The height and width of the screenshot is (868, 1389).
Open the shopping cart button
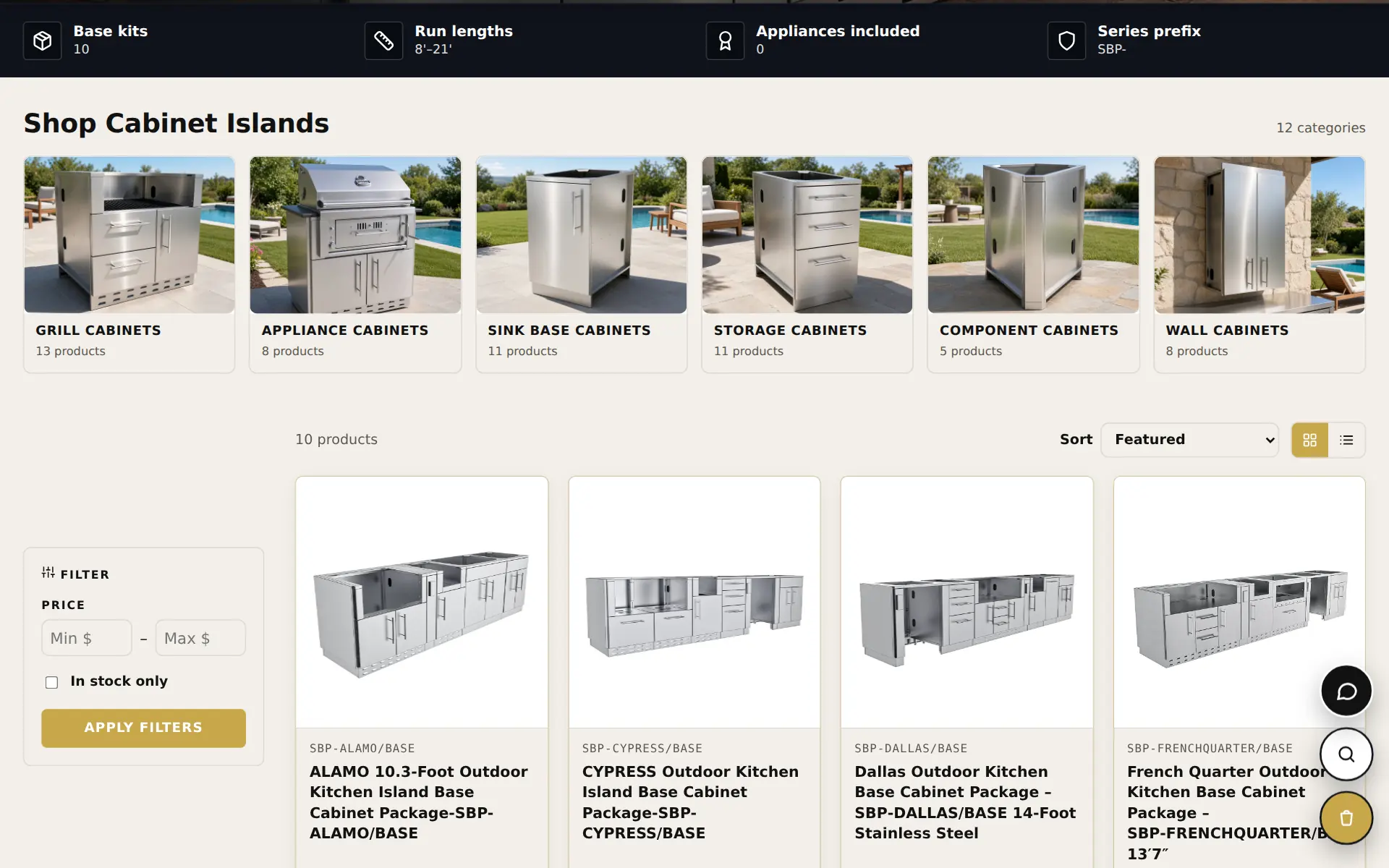point(1346,818)
